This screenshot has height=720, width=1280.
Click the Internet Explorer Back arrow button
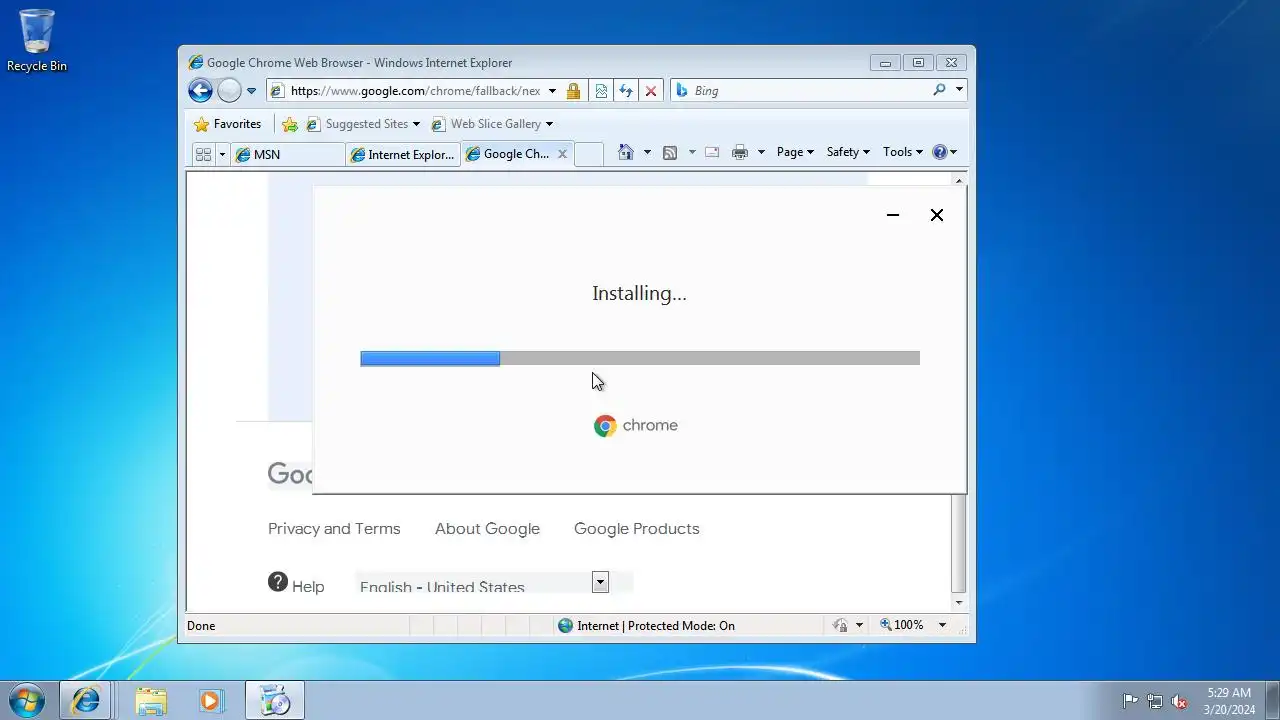[200, 91]
